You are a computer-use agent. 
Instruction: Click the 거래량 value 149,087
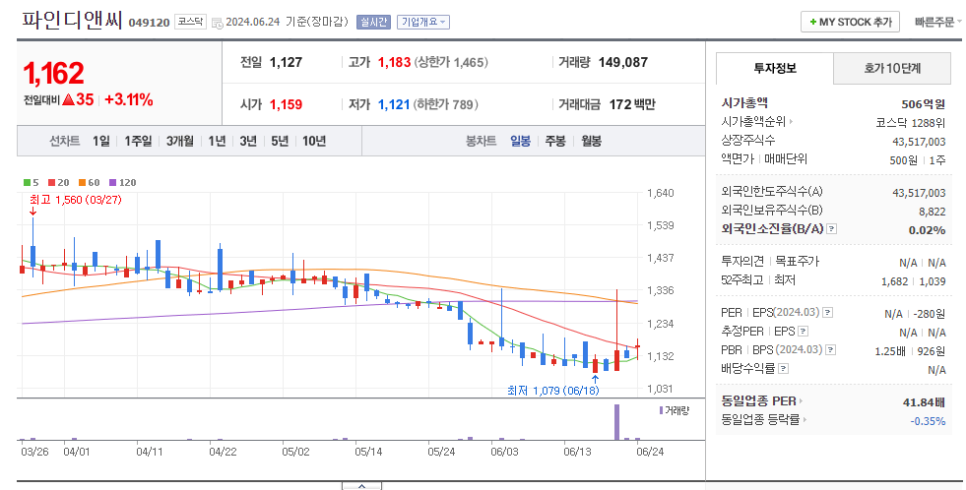click(623, 62)
